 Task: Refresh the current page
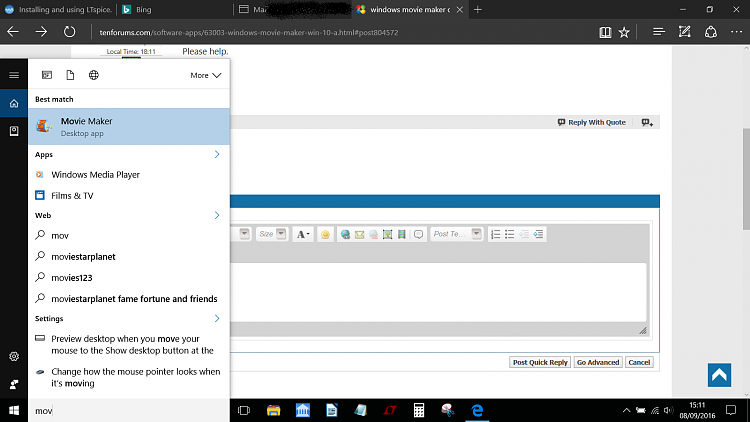tap(70, 32)
